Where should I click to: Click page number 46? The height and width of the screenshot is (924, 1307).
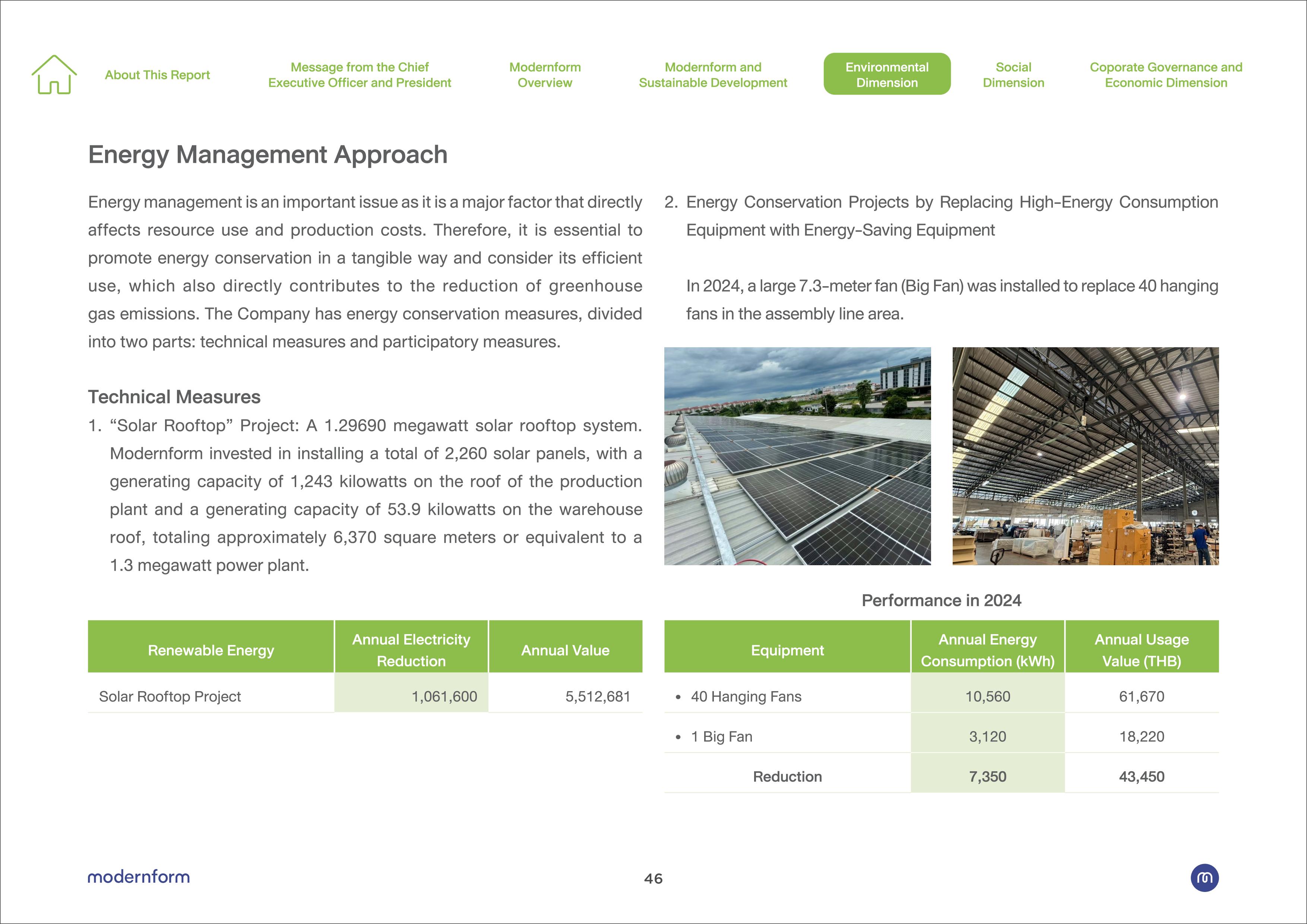653,879
